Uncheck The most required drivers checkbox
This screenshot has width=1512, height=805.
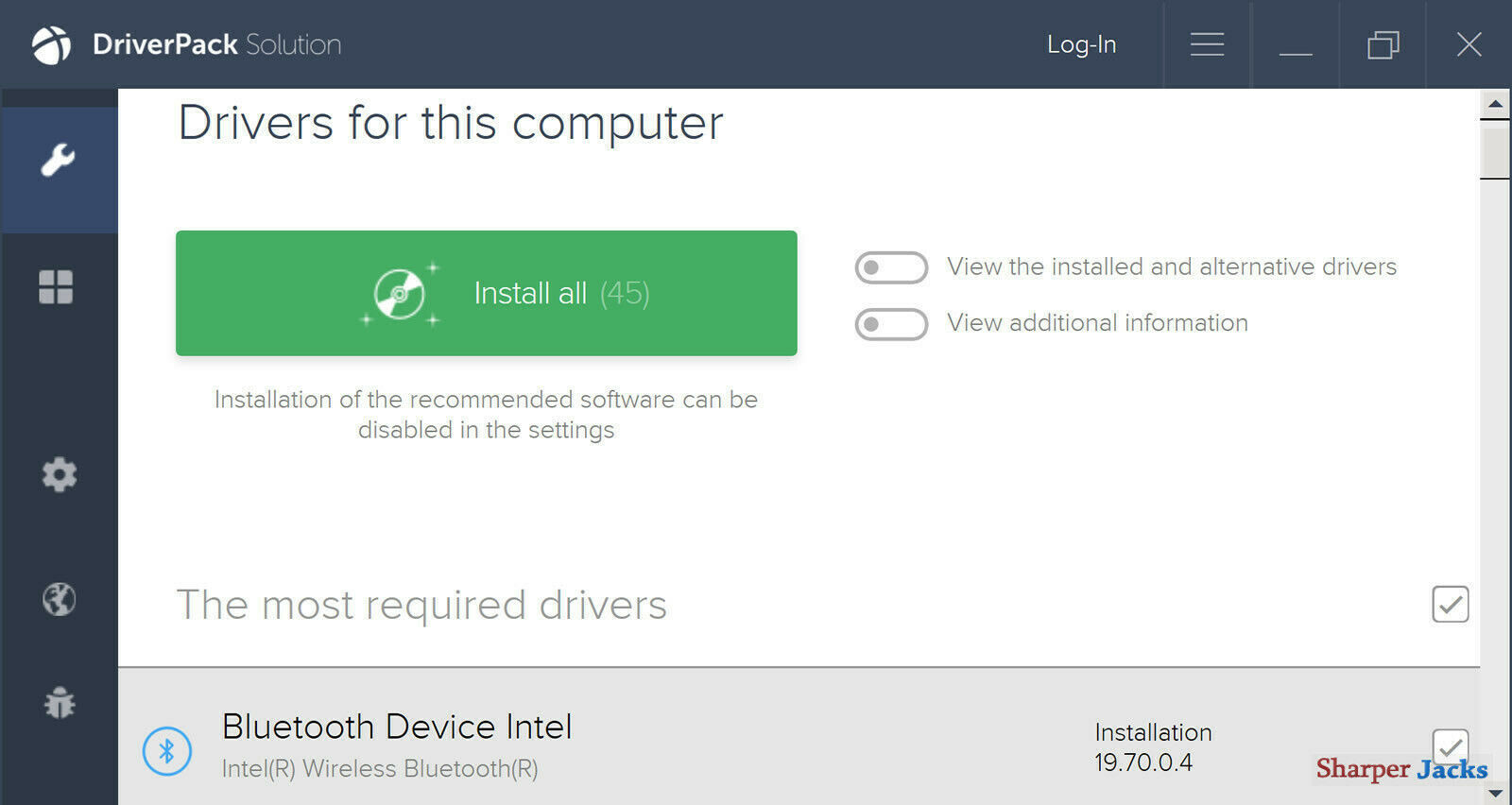point(1450,604)
